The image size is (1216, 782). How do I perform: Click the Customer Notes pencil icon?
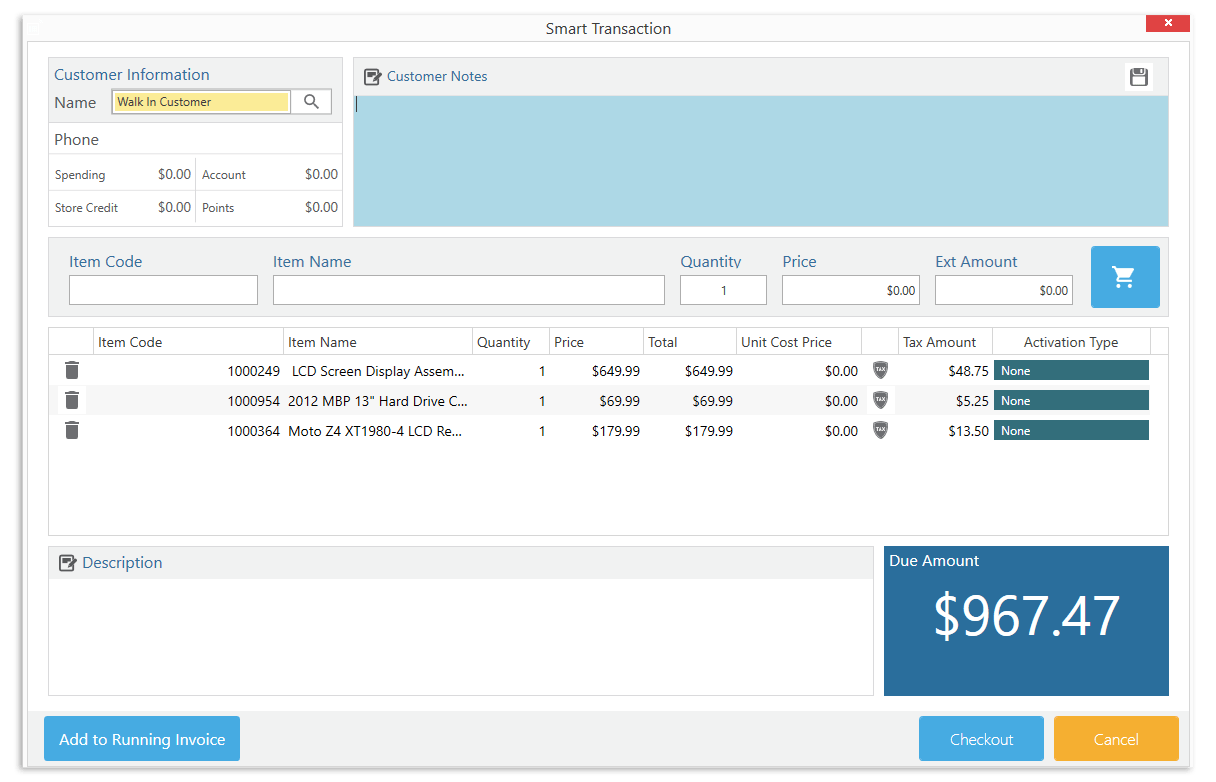tap(372, 76)
